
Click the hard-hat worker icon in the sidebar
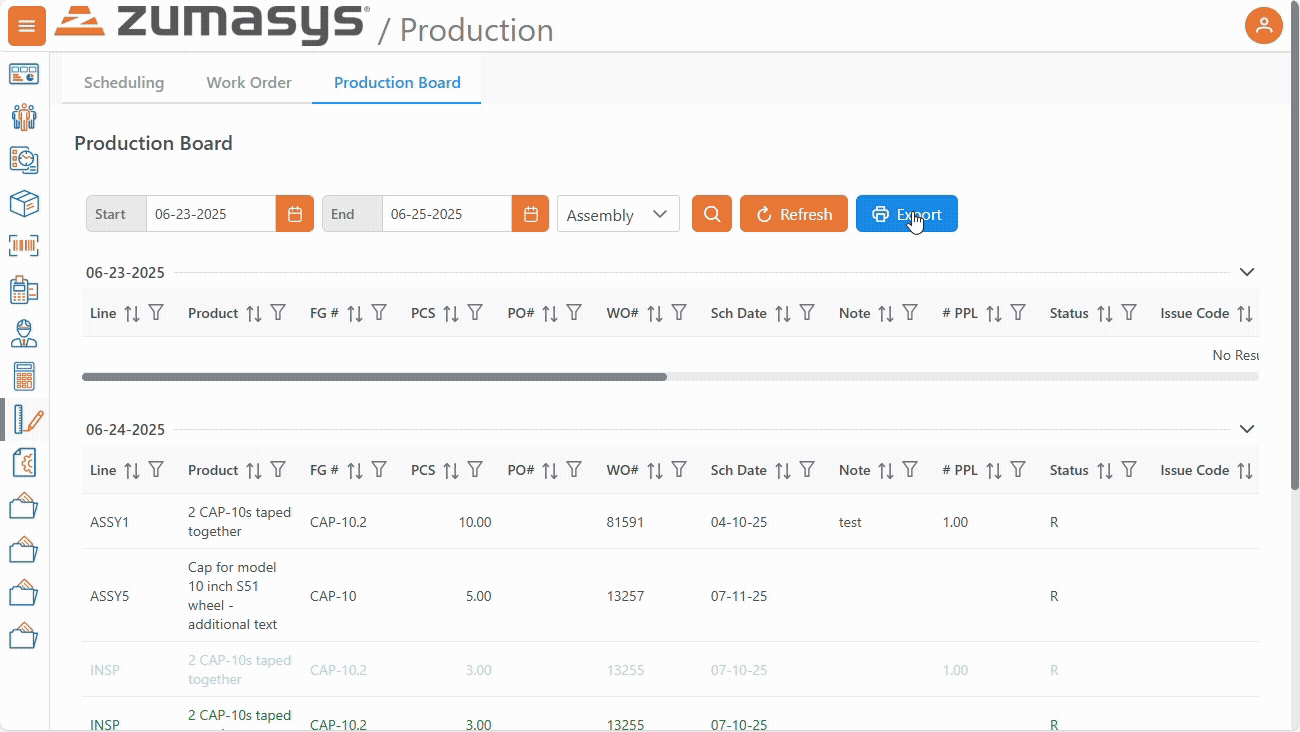24,331
